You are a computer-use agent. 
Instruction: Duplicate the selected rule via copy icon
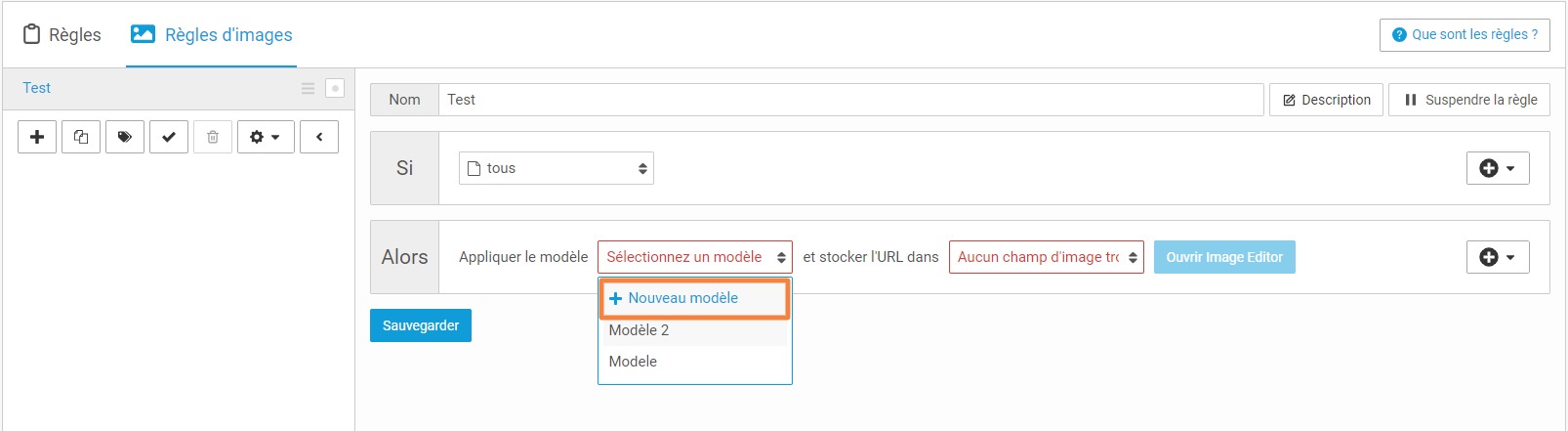coord(81,137)
